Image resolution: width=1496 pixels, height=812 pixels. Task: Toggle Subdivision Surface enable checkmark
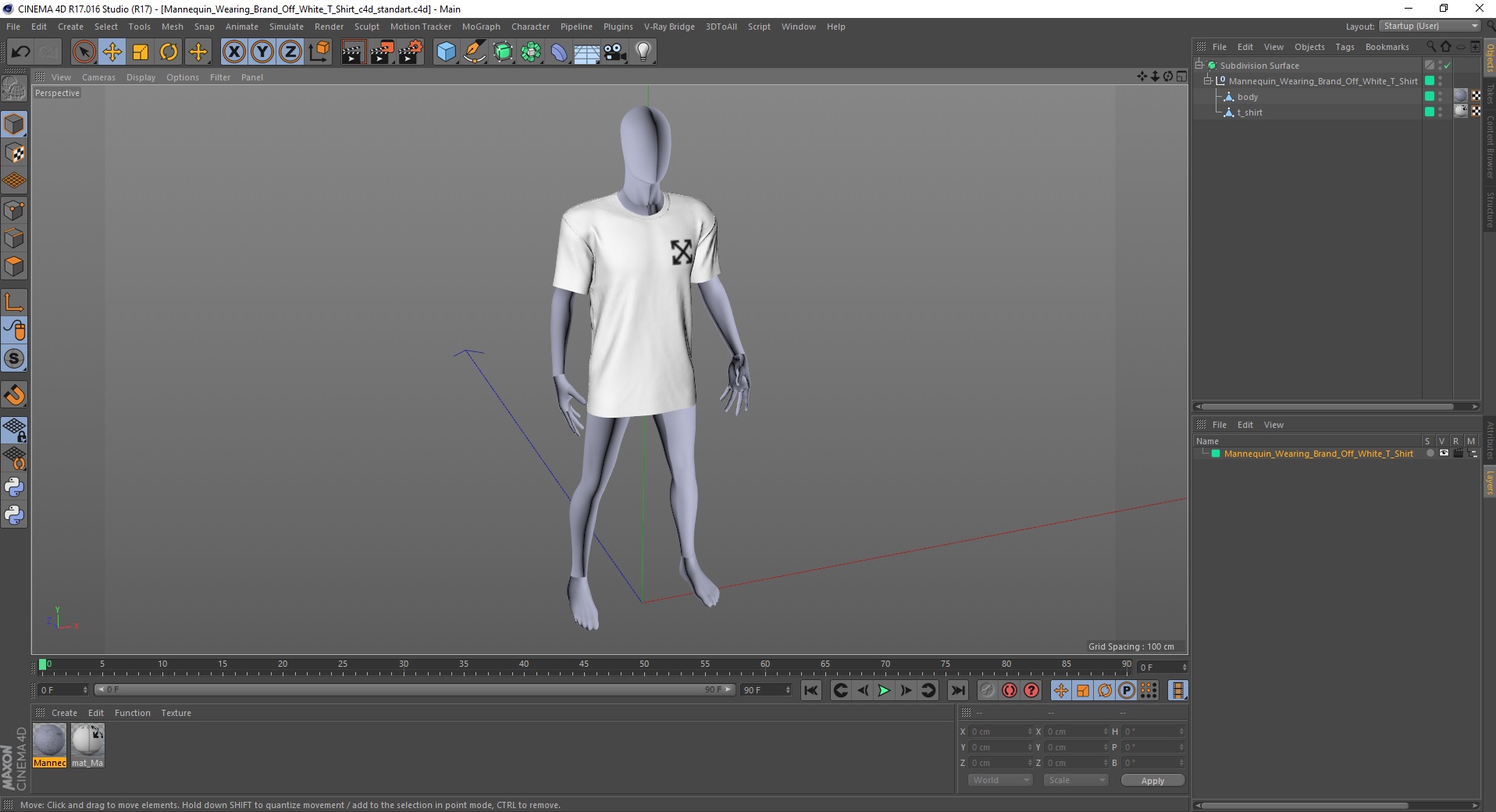1447,66
